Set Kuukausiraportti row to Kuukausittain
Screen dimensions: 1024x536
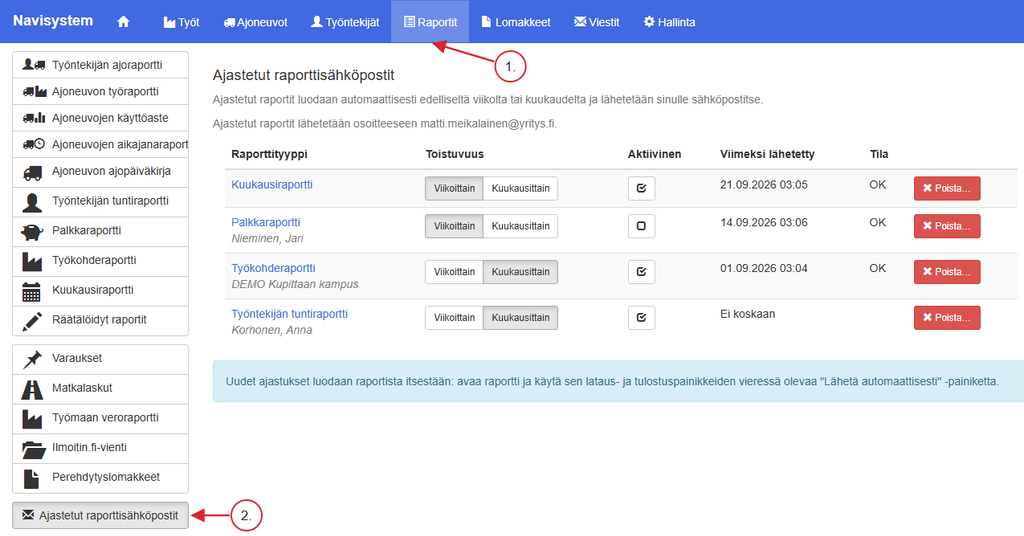(x=520, y=188)
